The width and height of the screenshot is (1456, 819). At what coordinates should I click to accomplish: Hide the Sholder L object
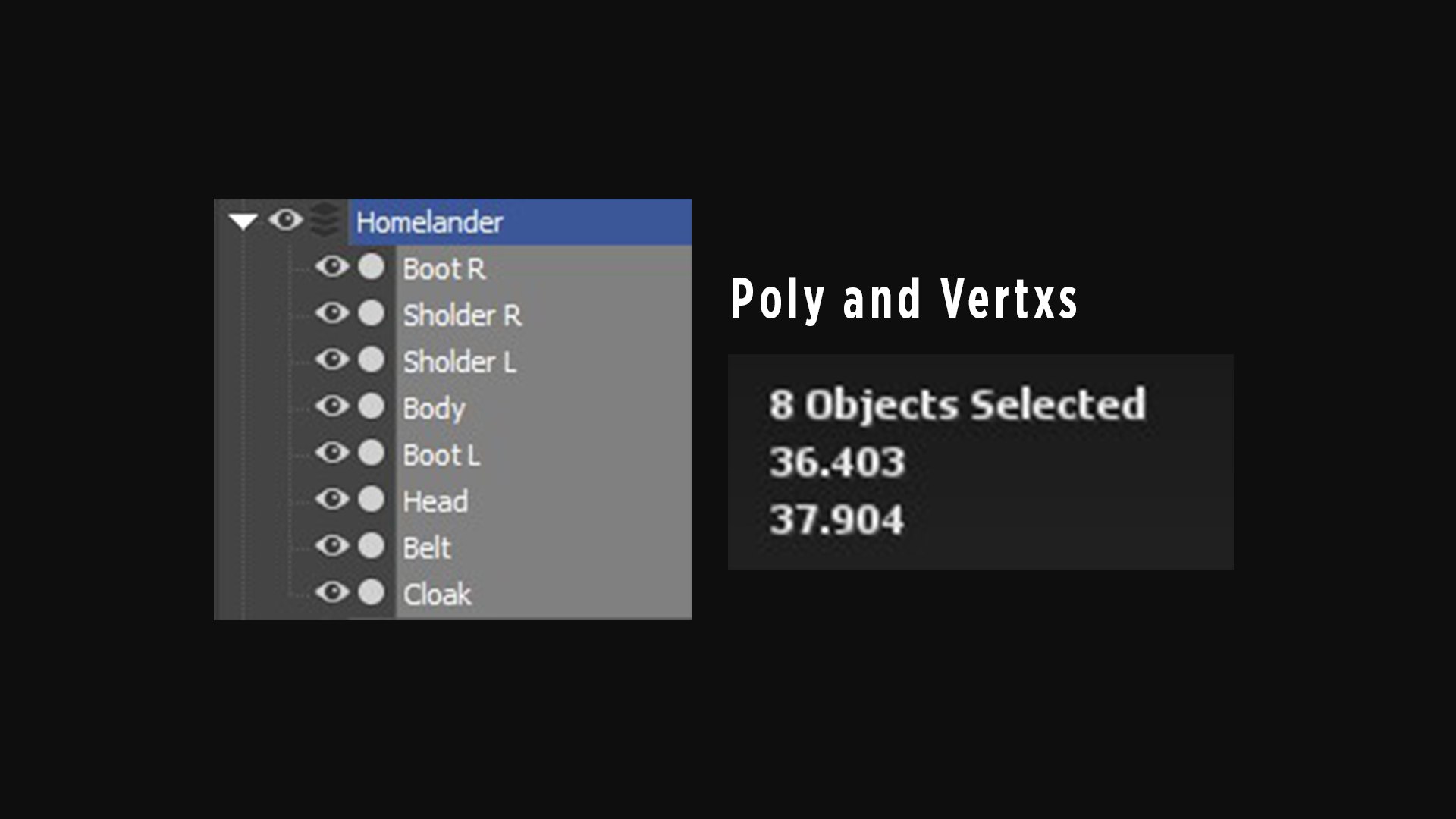click(x=332, y=359)
